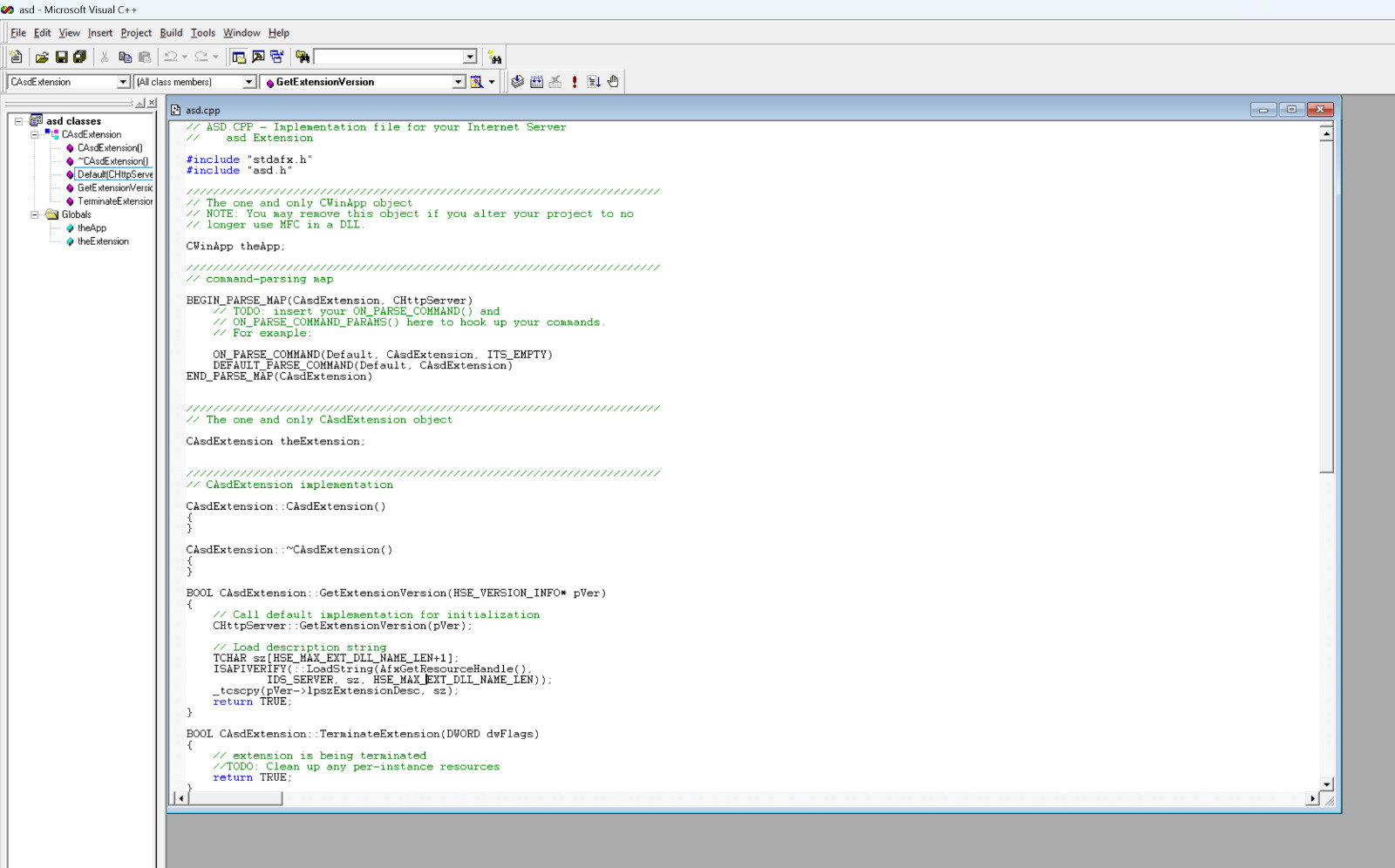Open the Project menu
This screenshot has width=1395, height=868.
(x=136, y=32)
